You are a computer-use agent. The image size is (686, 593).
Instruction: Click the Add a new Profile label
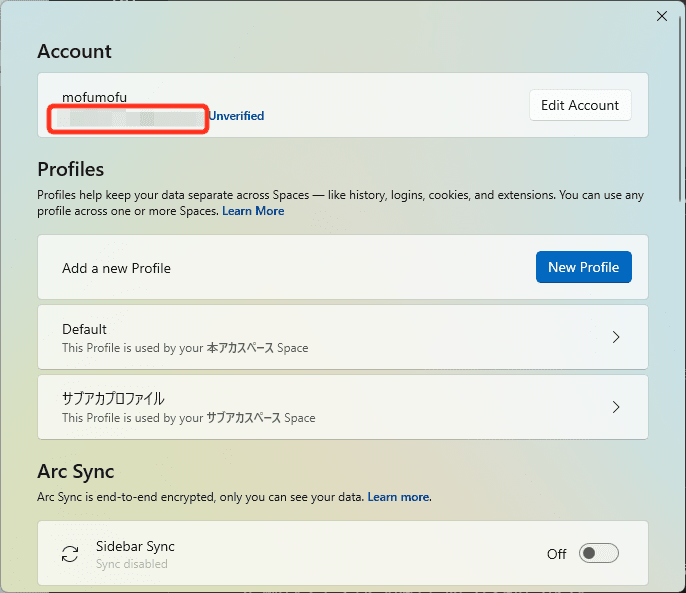(116, 268)
